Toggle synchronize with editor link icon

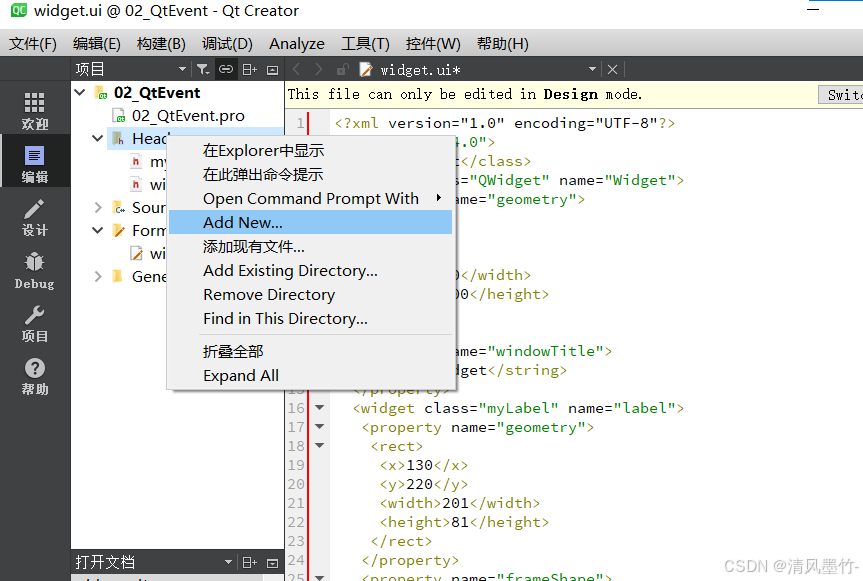click(225, 68)
